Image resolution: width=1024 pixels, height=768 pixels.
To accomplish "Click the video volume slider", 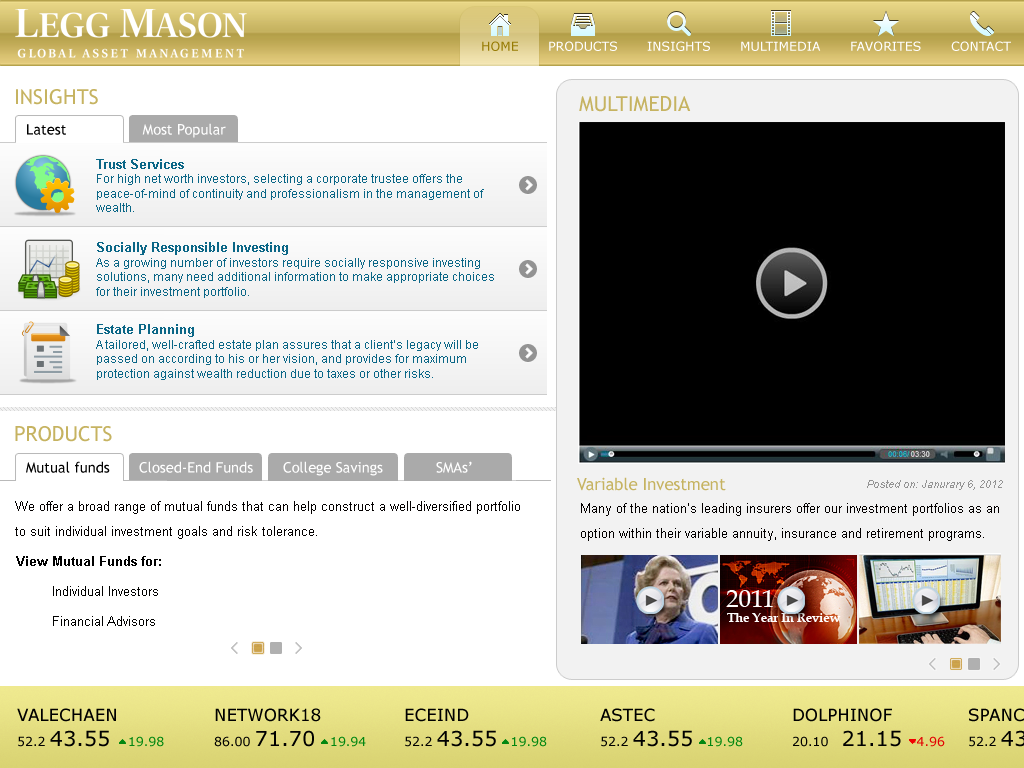I will (967, 454).
